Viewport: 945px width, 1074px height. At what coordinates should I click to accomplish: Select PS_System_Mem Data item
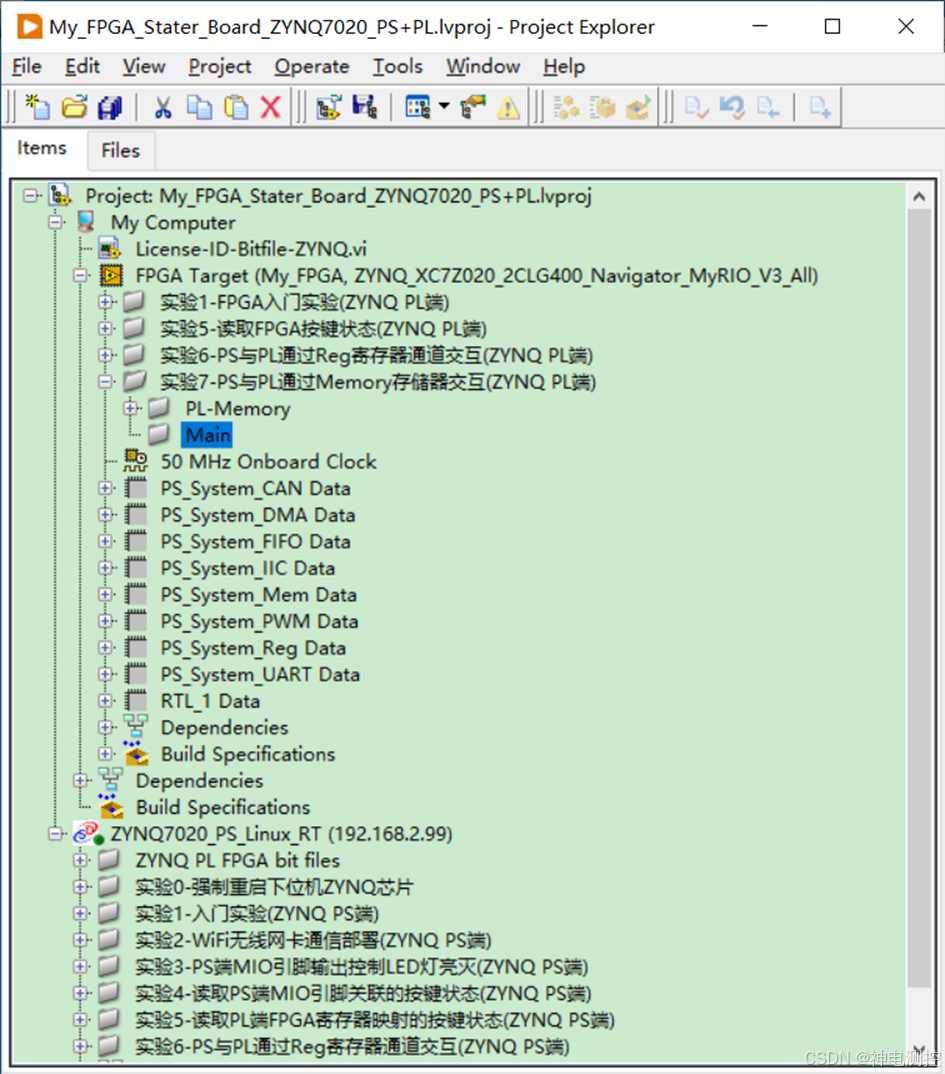pyautogui.click(x=259, y=595)
